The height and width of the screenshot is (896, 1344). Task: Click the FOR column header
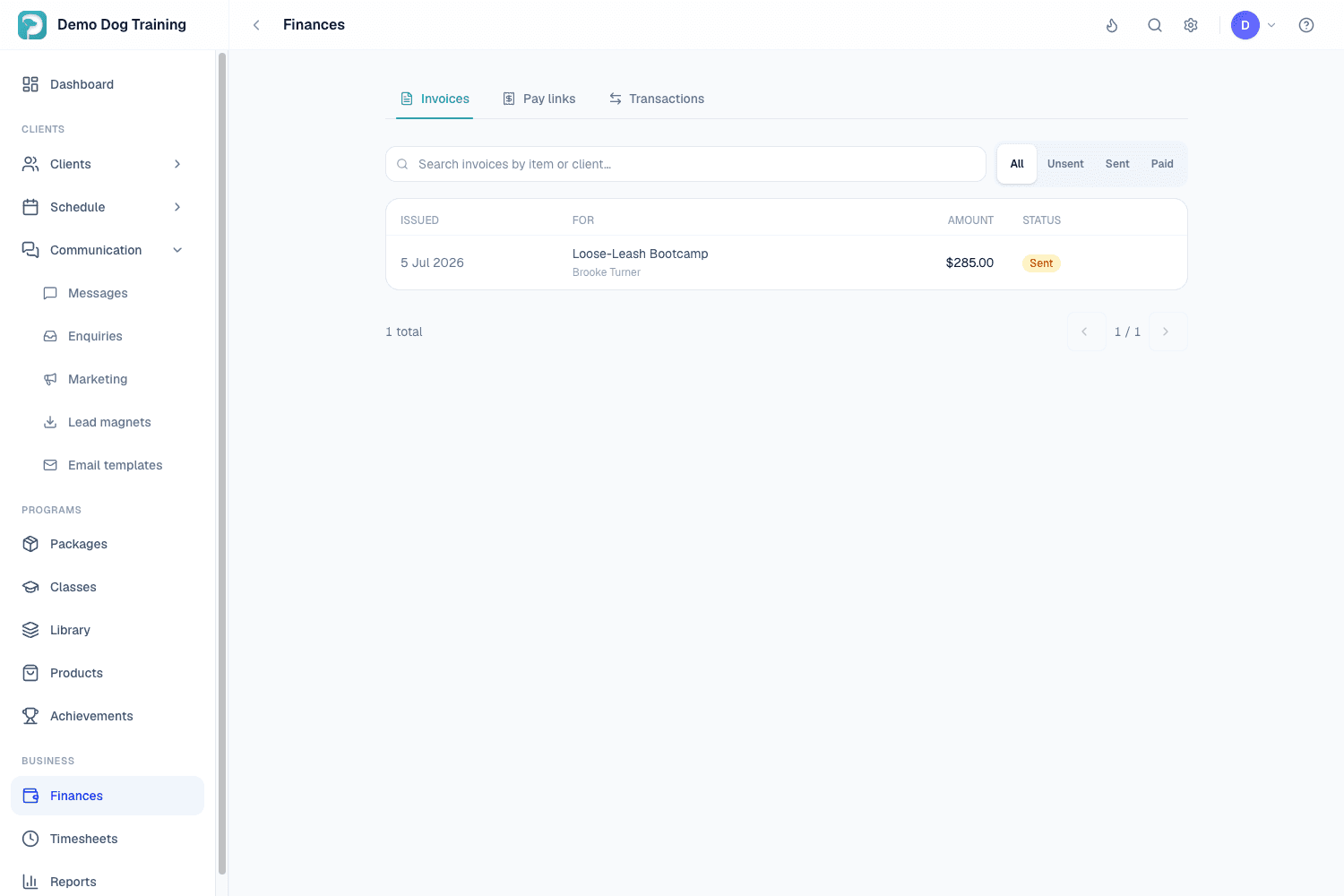(x=583, y=220)
